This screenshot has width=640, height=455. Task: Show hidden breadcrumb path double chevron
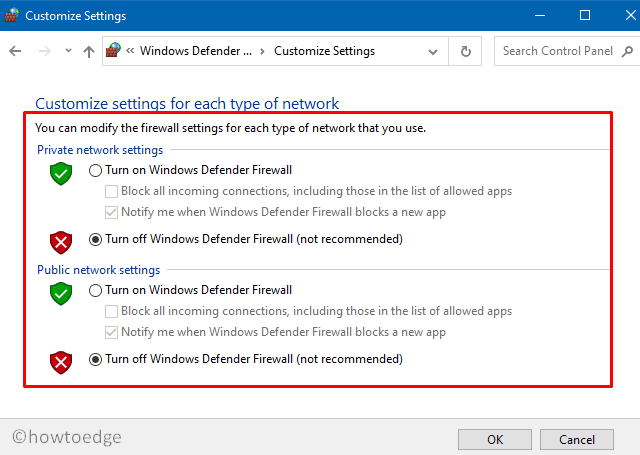[130, 51]
